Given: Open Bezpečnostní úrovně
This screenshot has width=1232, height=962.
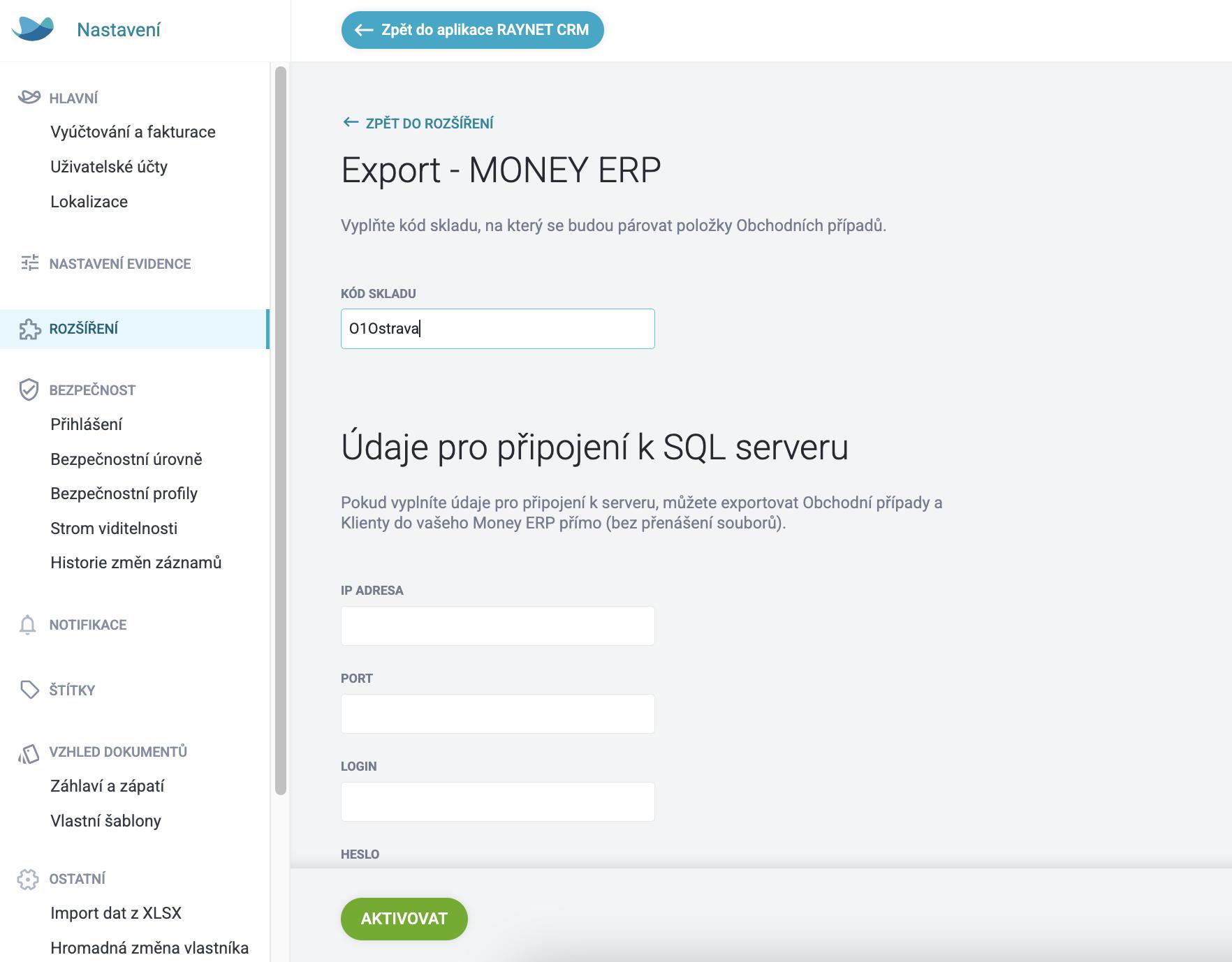Looking at the screenshot, I should tap(126, 459).
